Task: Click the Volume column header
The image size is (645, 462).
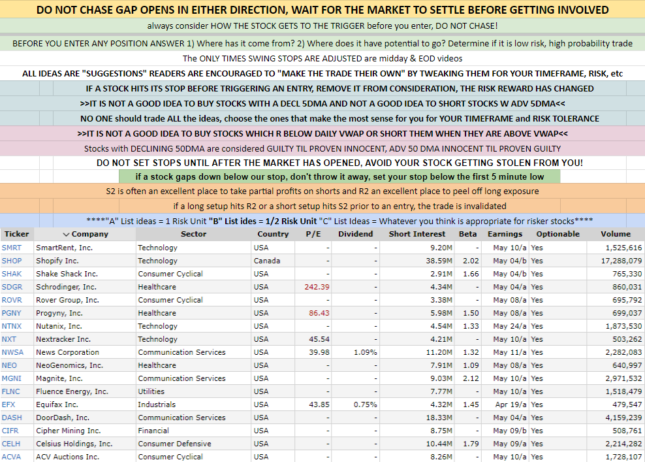Action: coord(615,234)
